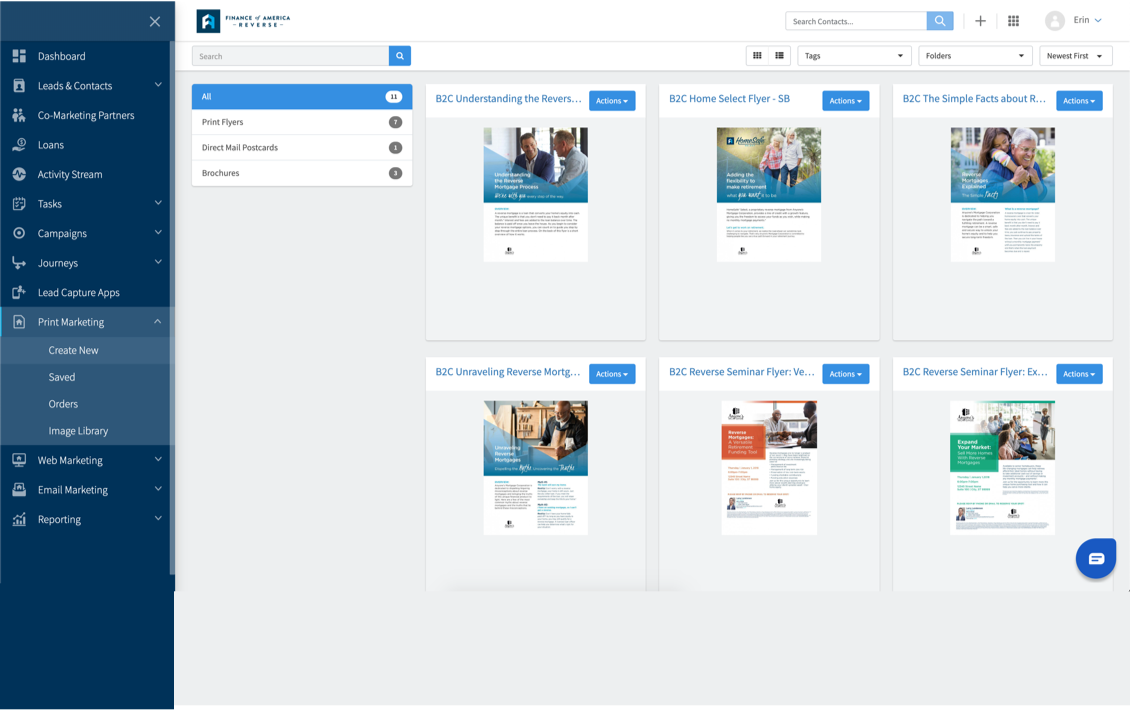Click the Loans icon in the sidebar
This screenshot has height=710, width=1130.
19,145
